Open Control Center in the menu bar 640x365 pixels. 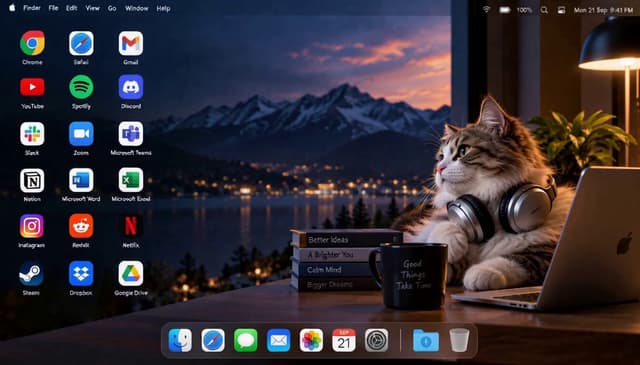(562, 10)
